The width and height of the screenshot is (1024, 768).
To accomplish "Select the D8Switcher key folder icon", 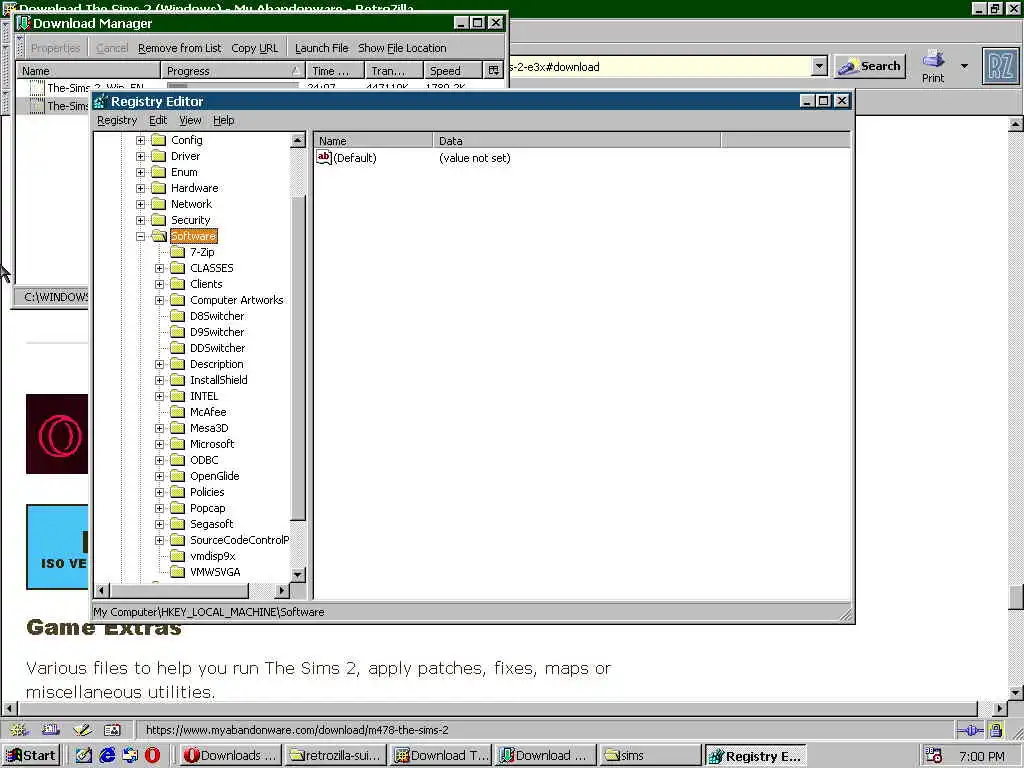I will click(x=178, y=316).
